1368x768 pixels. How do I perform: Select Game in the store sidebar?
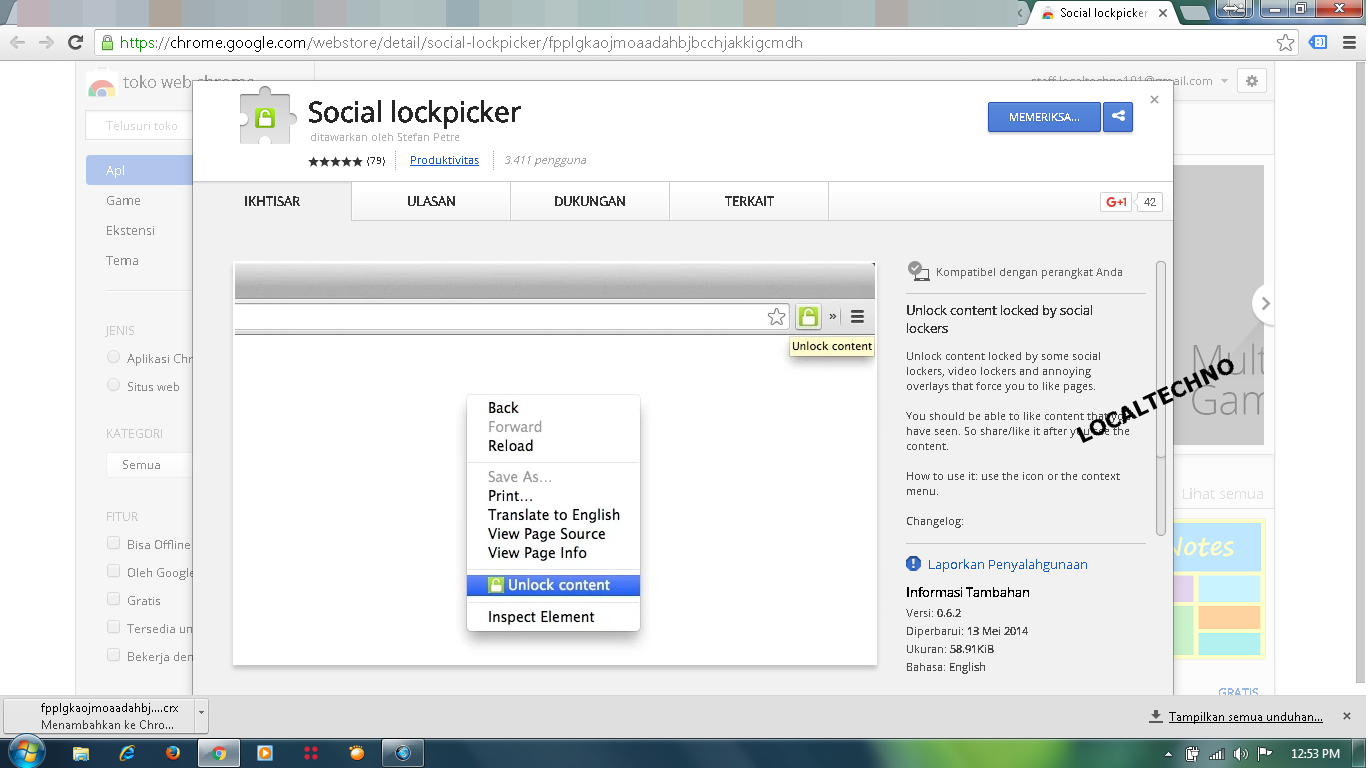pos(123,200)
